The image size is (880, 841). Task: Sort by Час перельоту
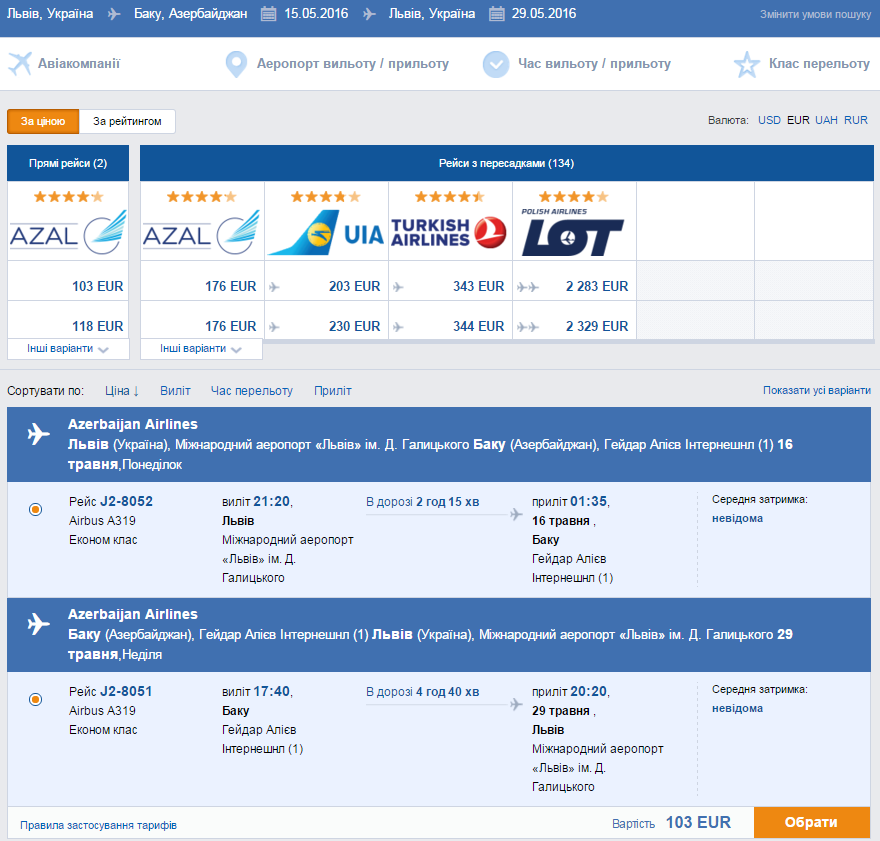(x=251, y=391)
